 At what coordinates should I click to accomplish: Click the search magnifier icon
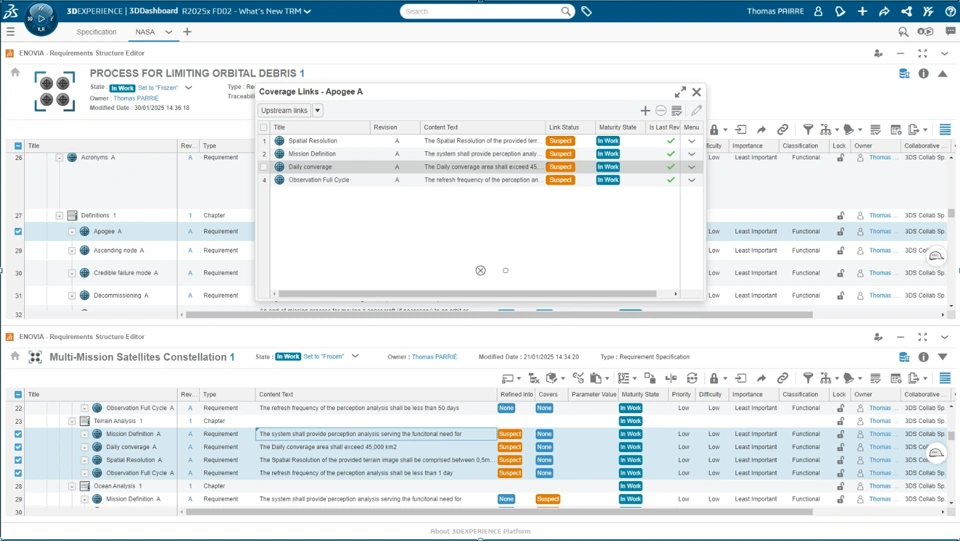click(566, 11)
